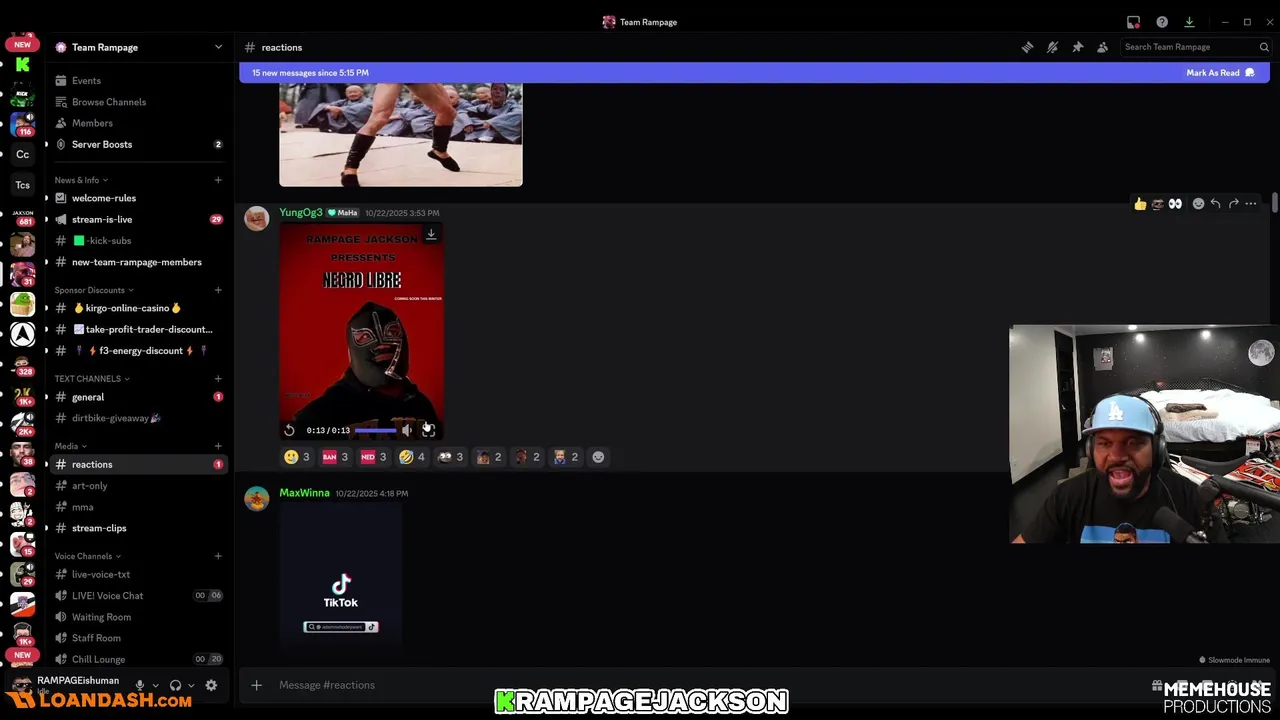Open the TikTok embed thumbnail

tap(341, 575)
